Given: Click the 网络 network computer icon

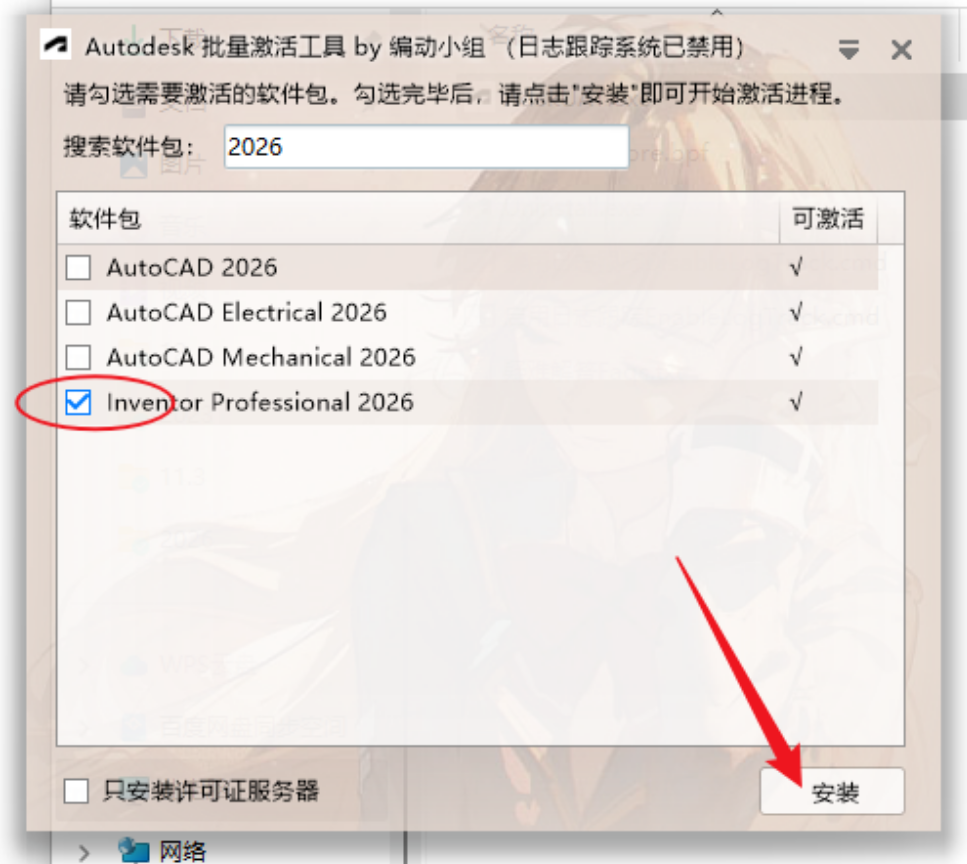Looking at the screenshot, I should pyautogui.click(x=133, y=850).
